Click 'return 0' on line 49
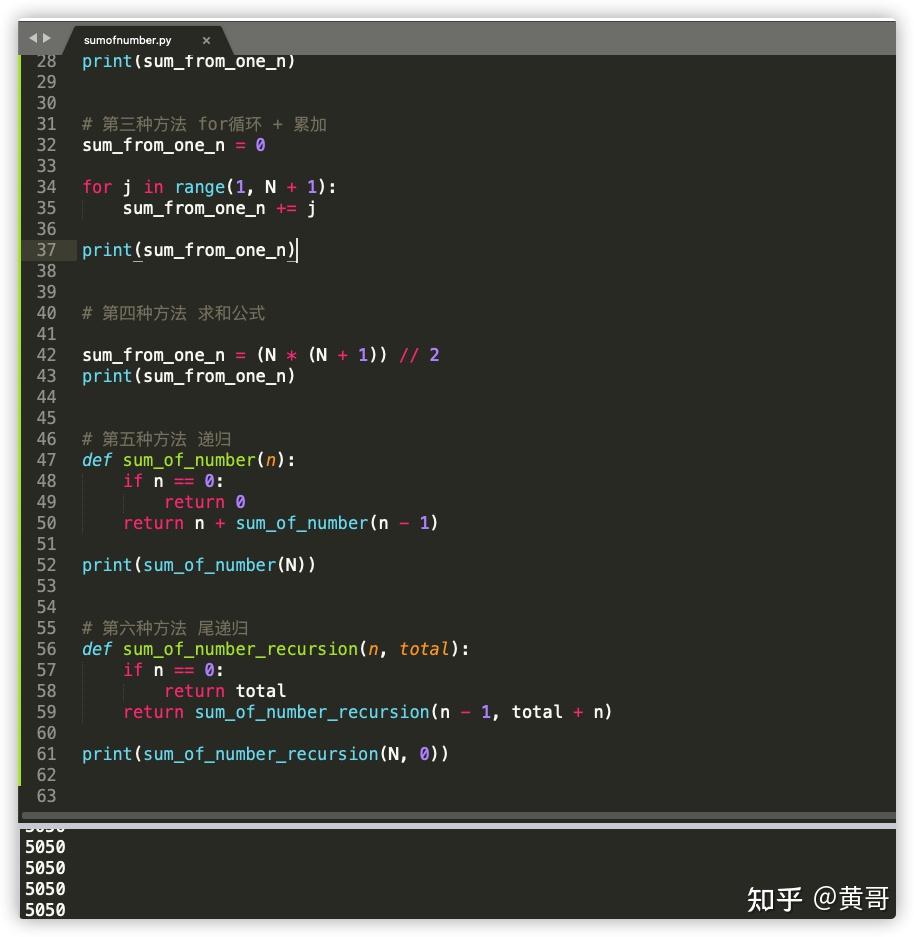The width and height of the screenshot is (914, 937). pyautogui.click(x=205, y=502)
